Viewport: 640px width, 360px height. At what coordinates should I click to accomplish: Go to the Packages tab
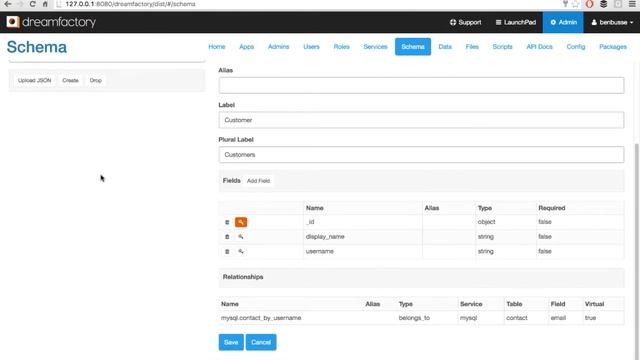point(613,47)
